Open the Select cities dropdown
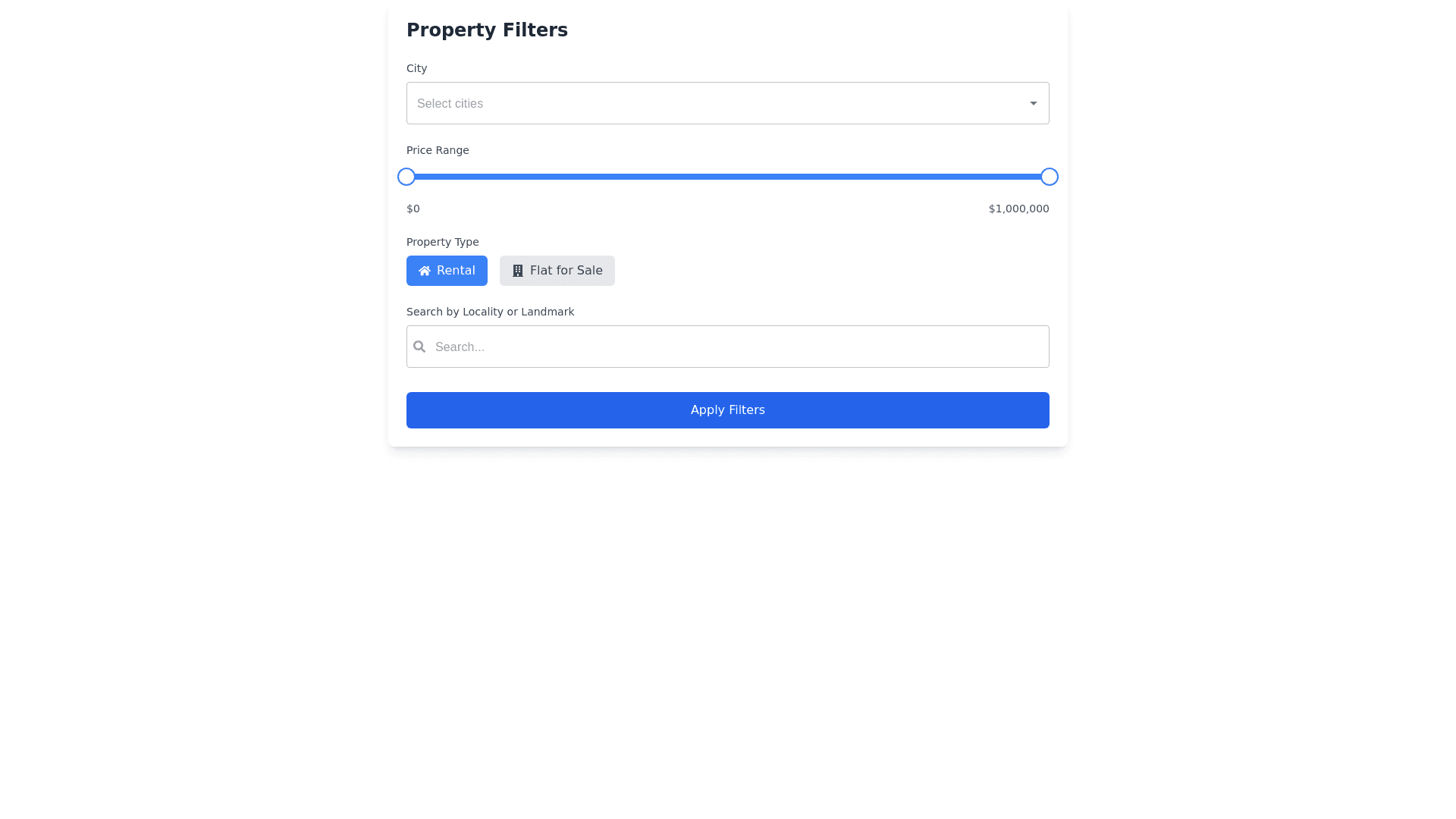Screen dimensions: 1456x819 click(x=727, y=103)
